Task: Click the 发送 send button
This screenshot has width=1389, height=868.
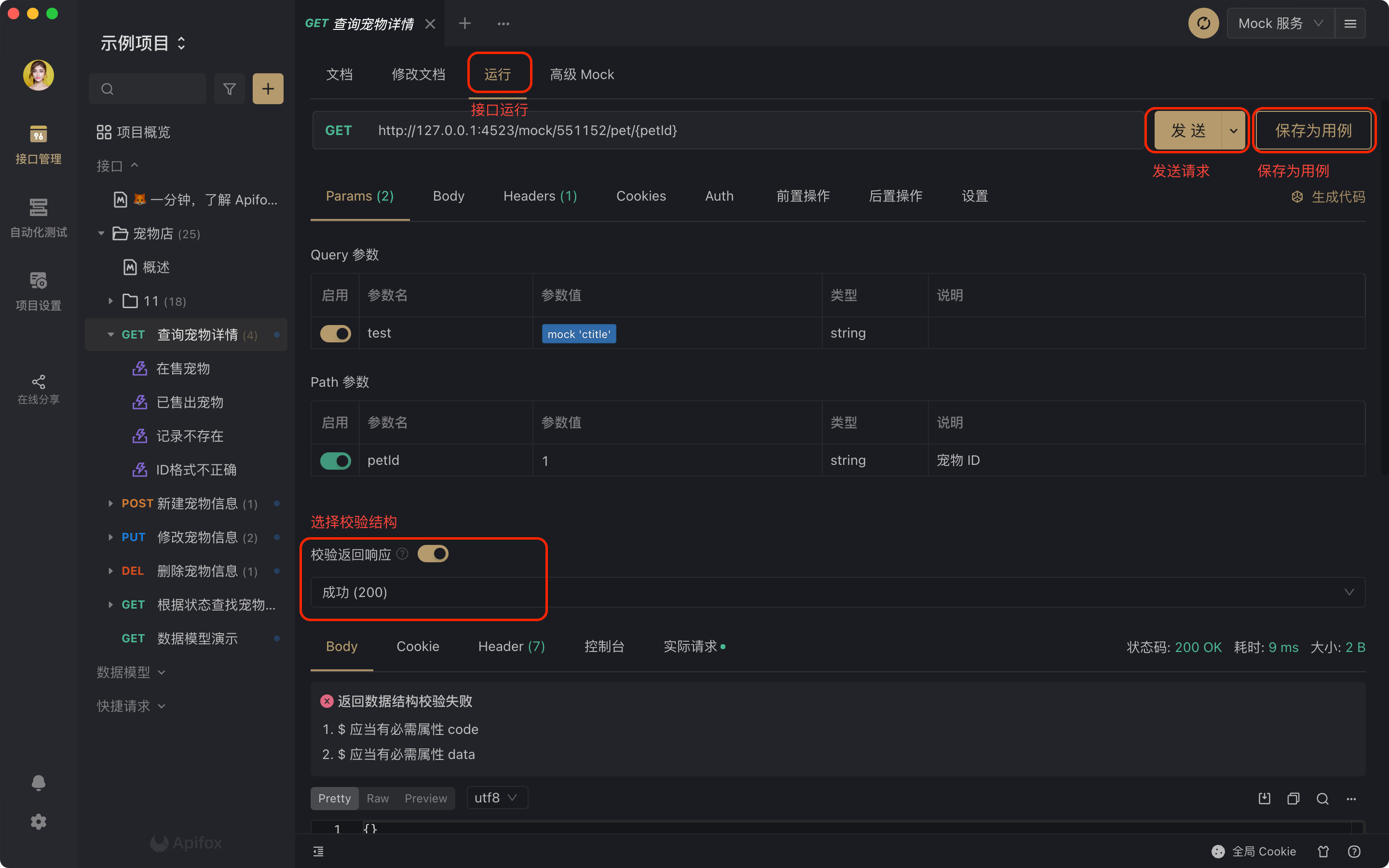Action: (1188, 130)
